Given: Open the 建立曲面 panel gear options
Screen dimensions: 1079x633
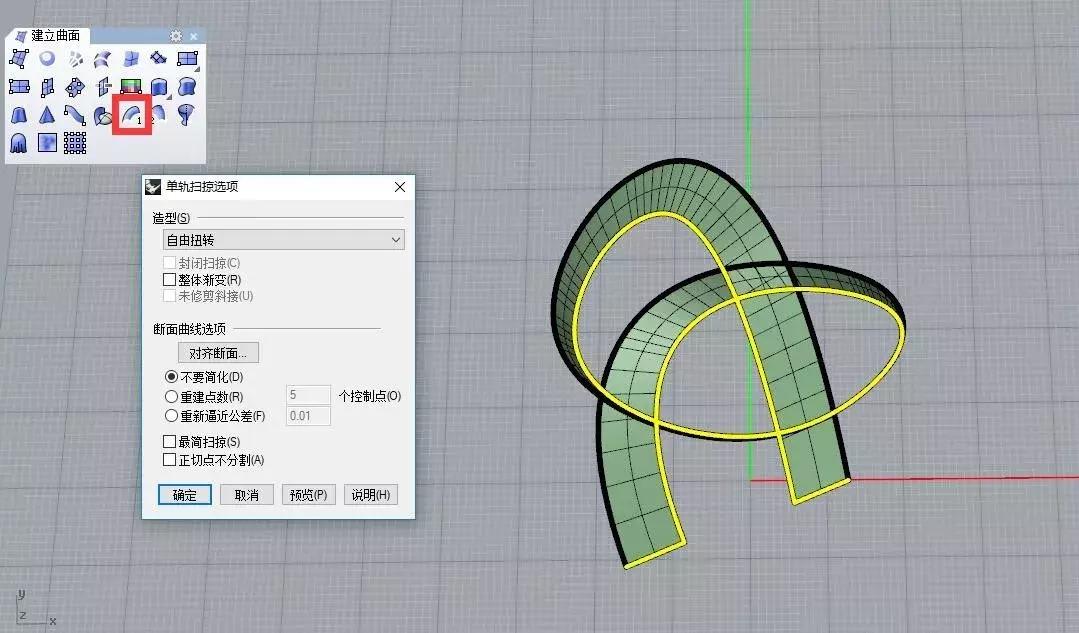Looking at the screenshot, I should point(176,36).
